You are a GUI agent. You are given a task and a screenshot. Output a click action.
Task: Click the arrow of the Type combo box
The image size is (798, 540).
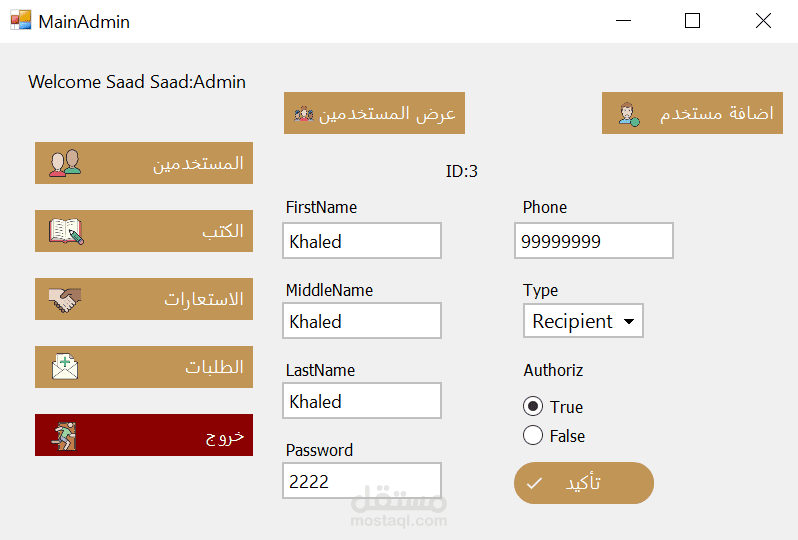click(629, 322)
